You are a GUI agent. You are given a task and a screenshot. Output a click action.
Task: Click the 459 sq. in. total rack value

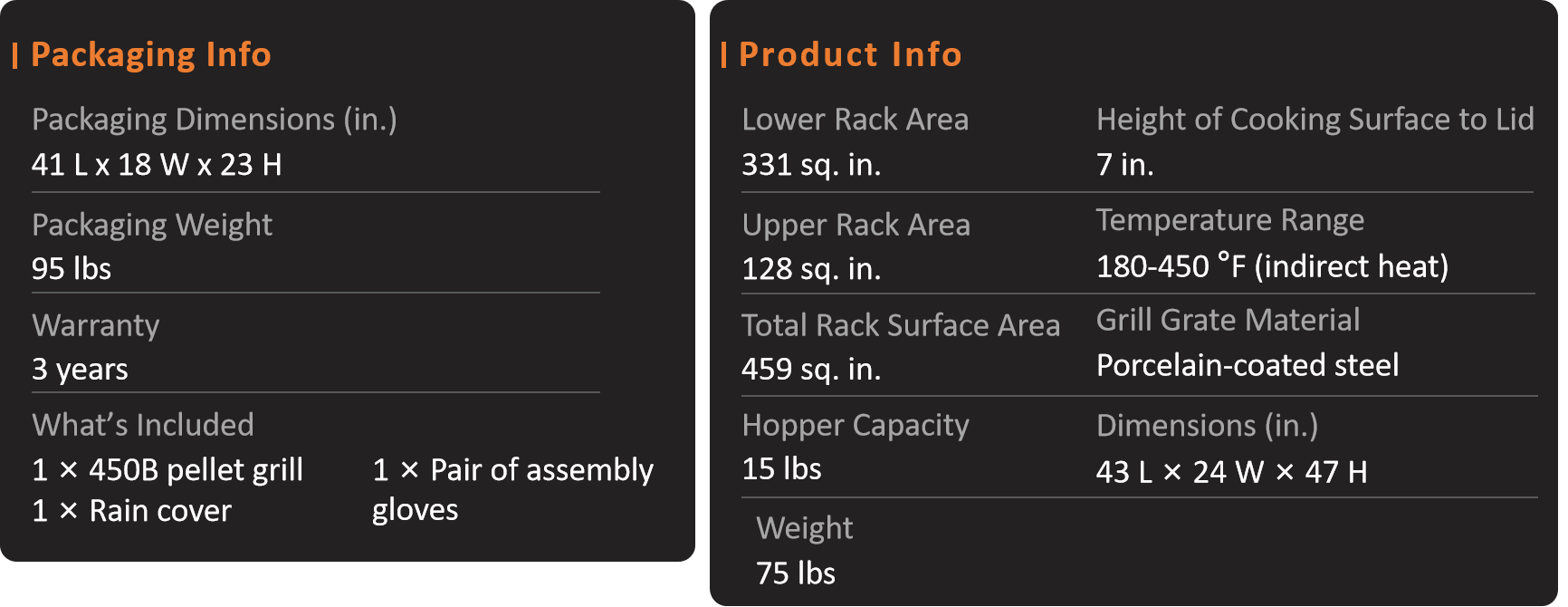pos(811,370)
